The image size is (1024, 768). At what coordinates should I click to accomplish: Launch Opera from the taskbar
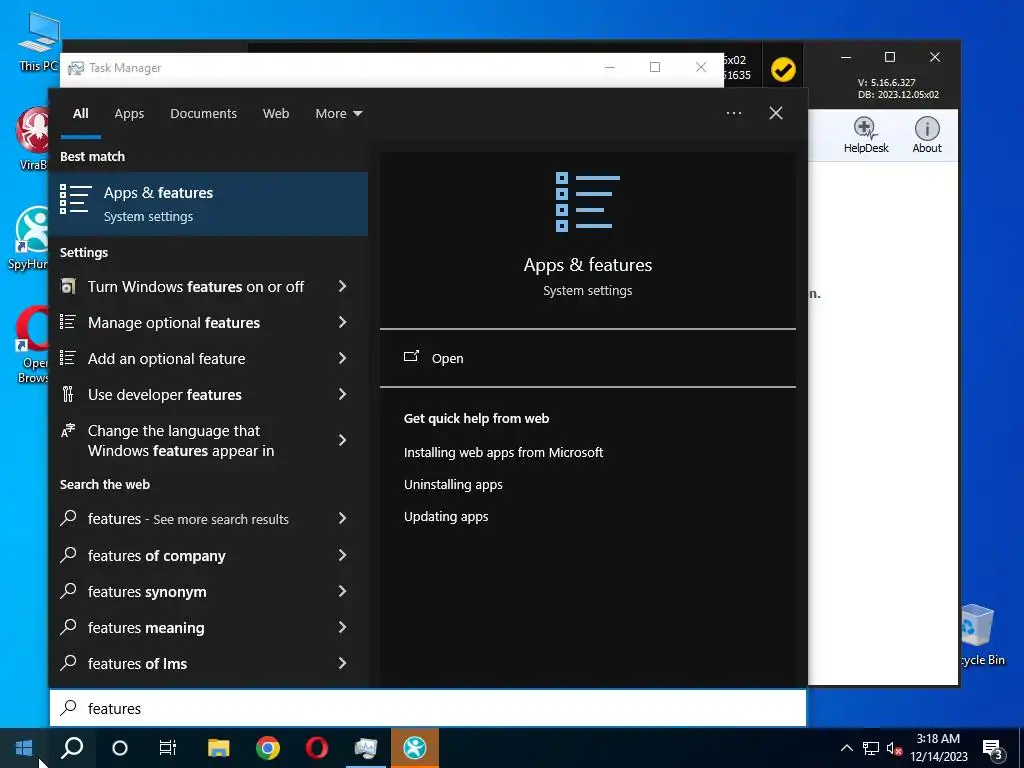pos(317,748)
